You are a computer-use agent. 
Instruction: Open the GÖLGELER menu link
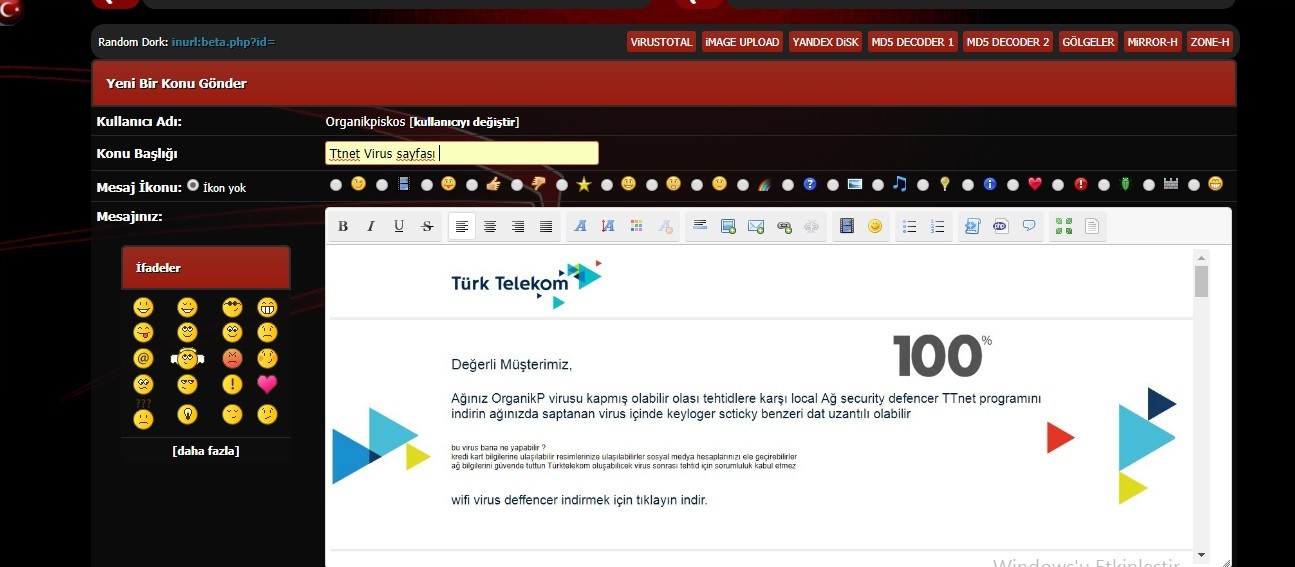[1089, 42]
